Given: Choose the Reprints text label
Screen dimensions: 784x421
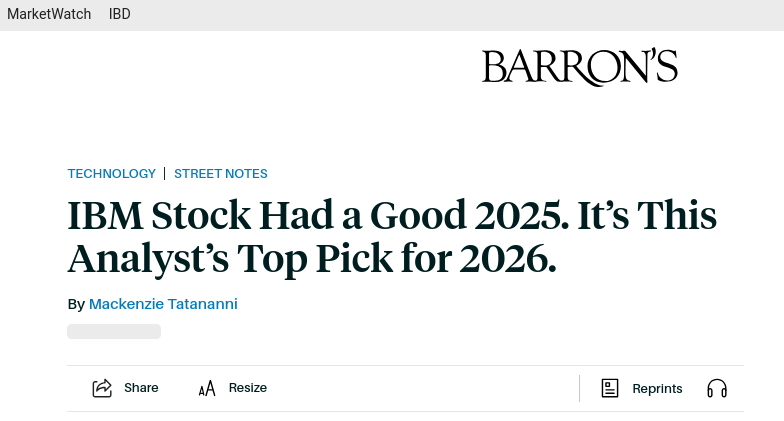Looking at the screenshot, I should coord(657,388).
